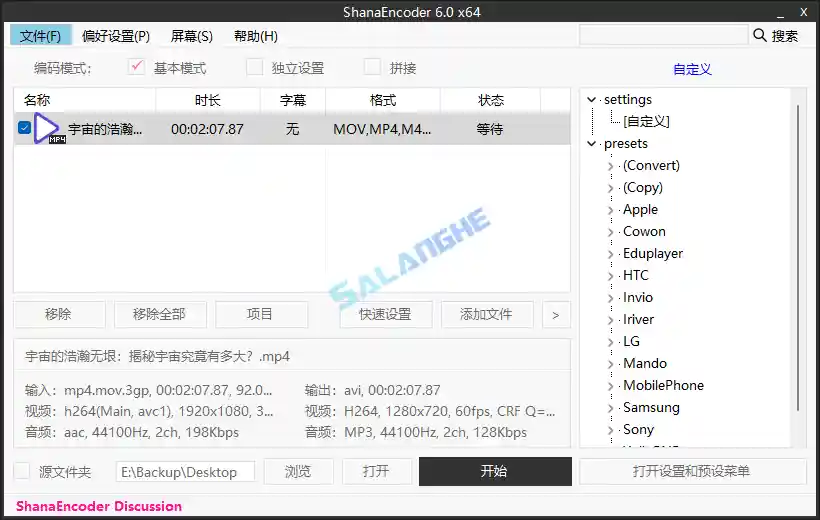Open the 帮助(H) menu

256,36
